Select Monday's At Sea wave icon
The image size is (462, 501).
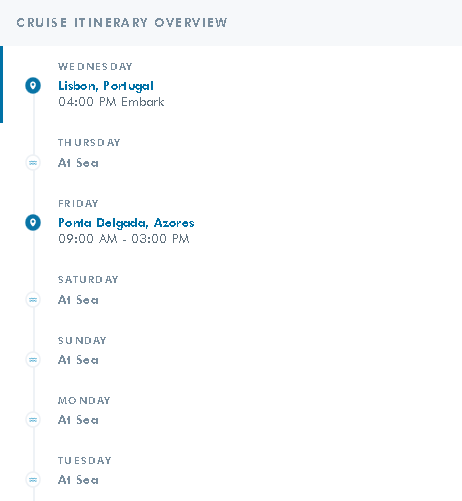[33, 420]
